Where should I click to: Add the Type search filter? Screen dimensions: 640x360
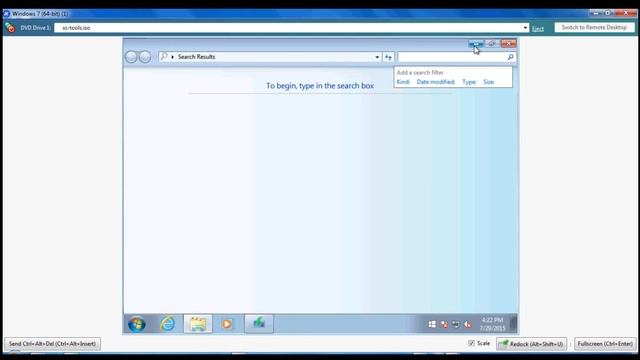pos(469,82)
